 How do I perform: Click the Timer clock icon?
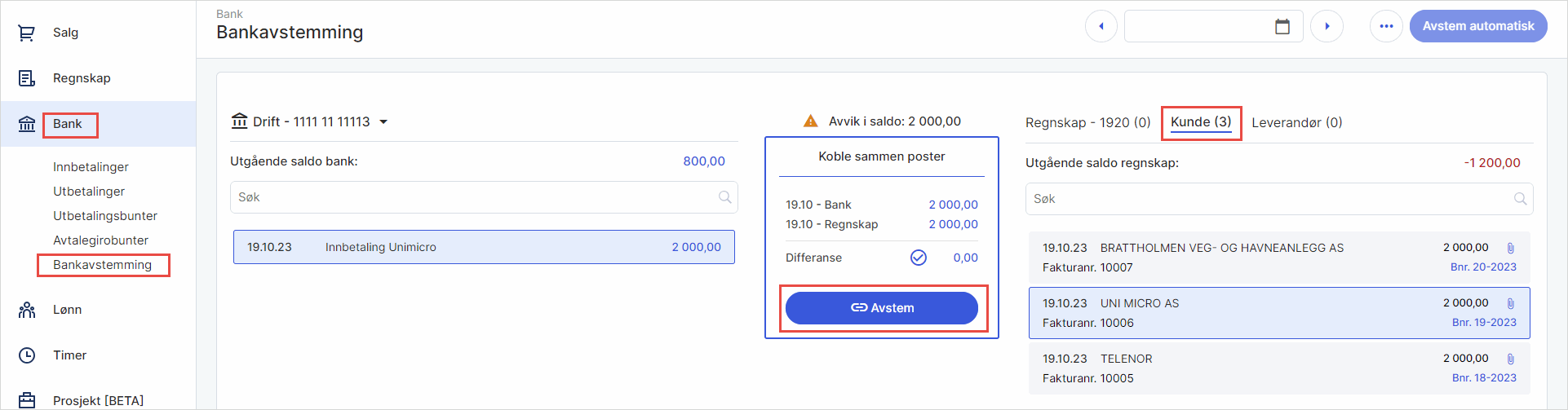click(x=27, y=355)
